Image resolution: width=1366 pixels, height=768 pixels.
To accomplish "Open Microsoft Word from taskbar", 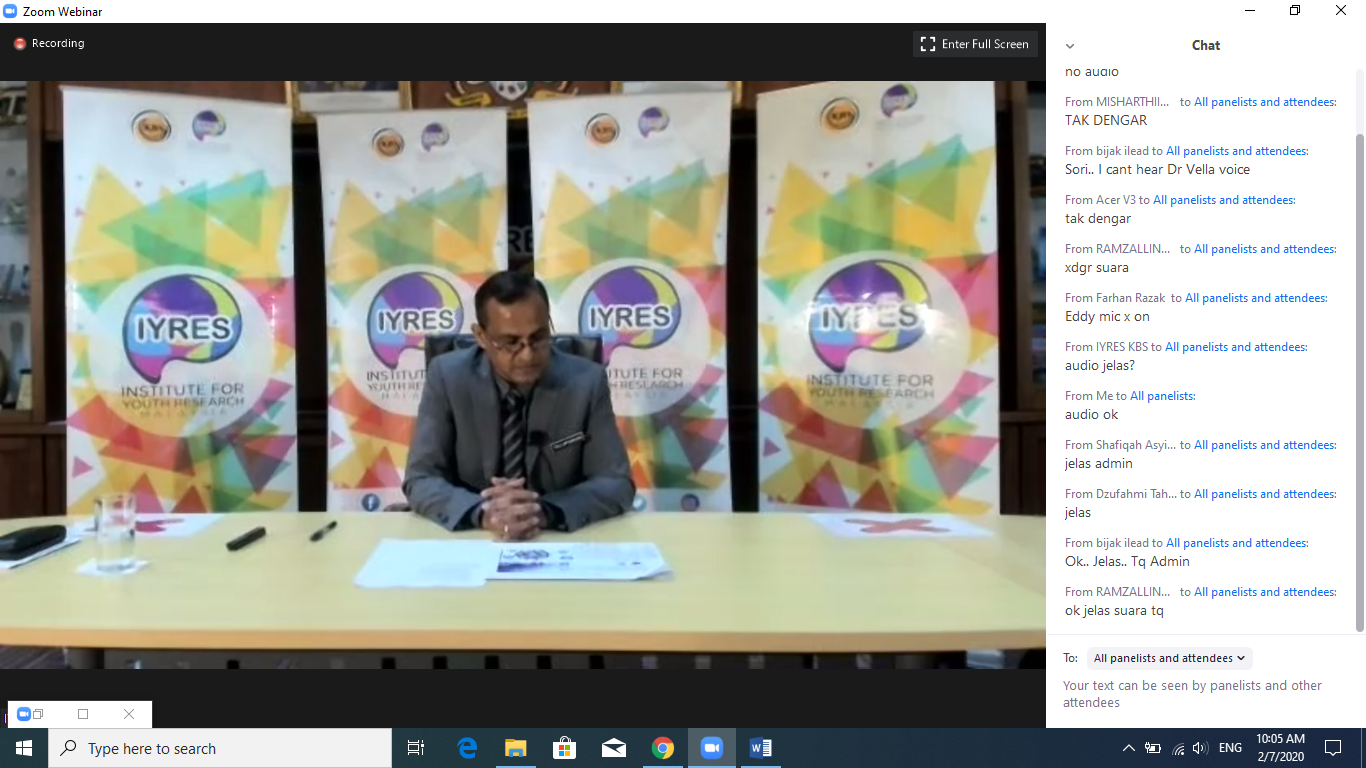I will pos(760,748).
